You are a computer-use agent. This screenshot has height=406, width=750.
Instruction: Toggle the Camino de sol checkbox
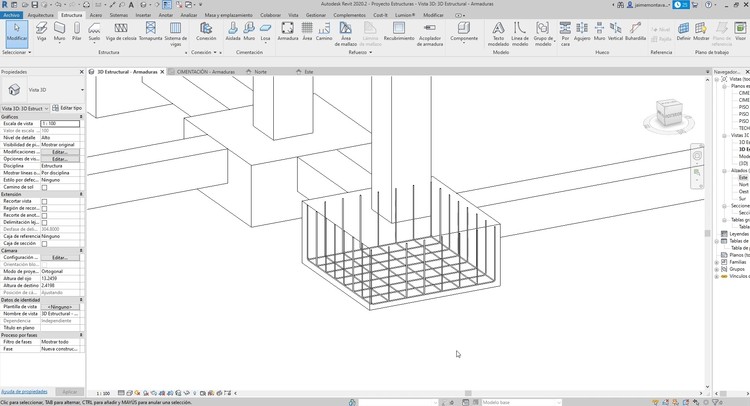(x=44, y=187)
